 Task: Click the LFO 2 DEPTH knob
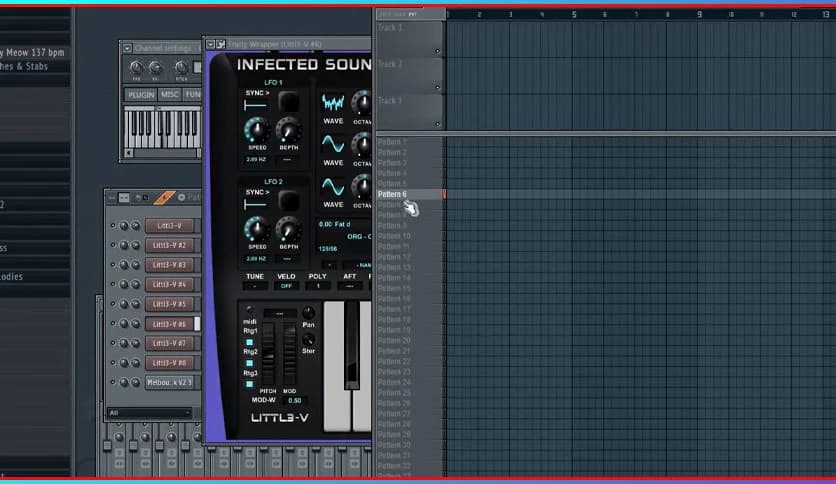(x=288, y=230)
